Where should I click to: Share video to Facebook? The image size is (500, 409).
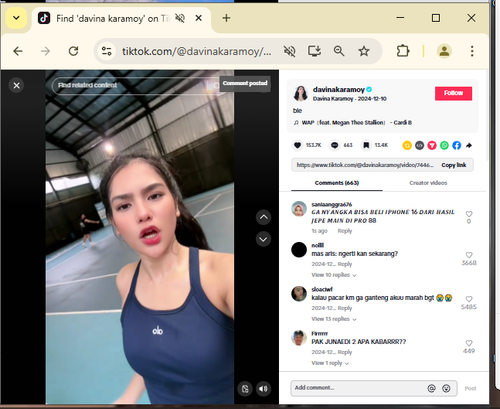(457, 145)
